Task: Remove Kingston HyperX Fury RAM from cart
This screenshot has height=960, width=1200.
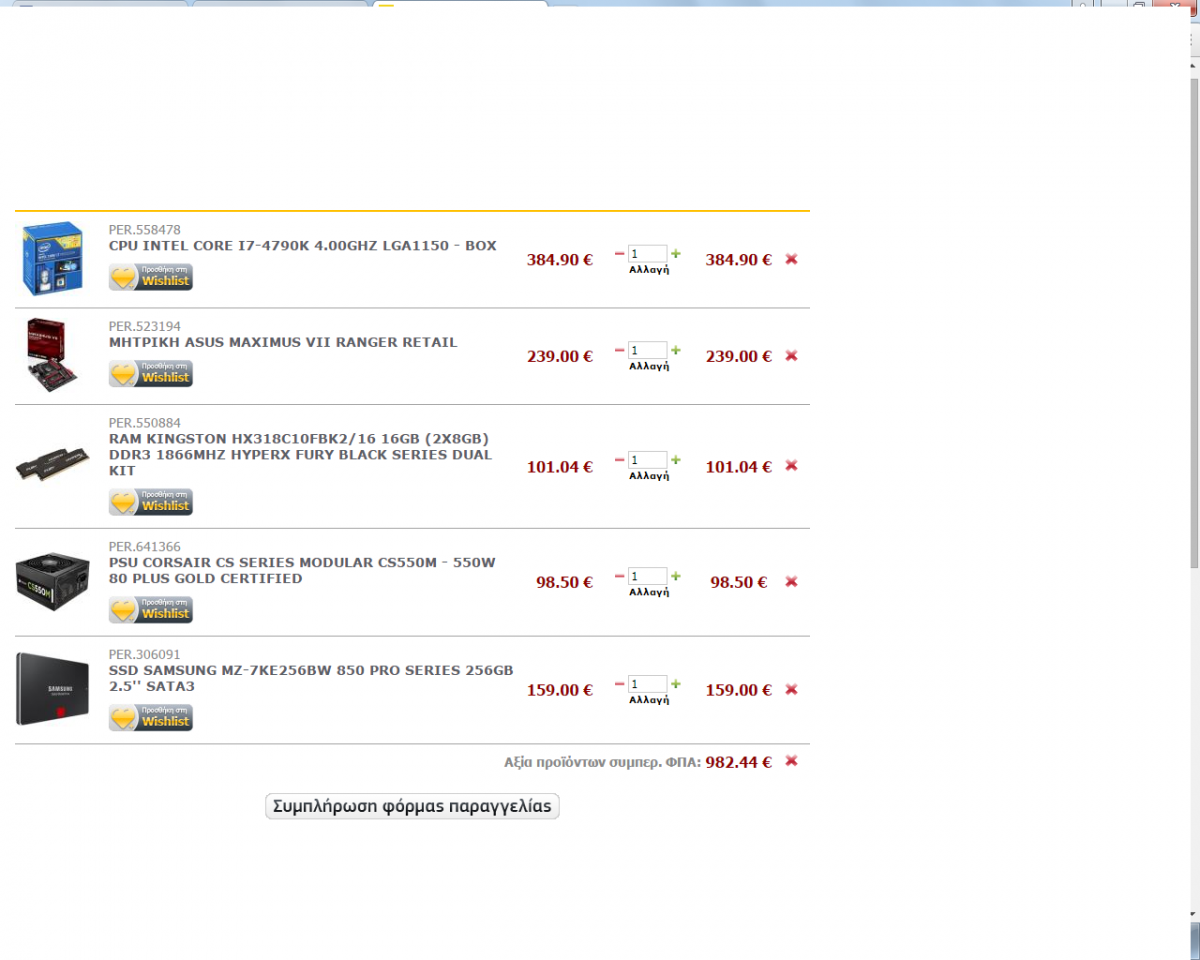Action: click(x=791, y=466)
